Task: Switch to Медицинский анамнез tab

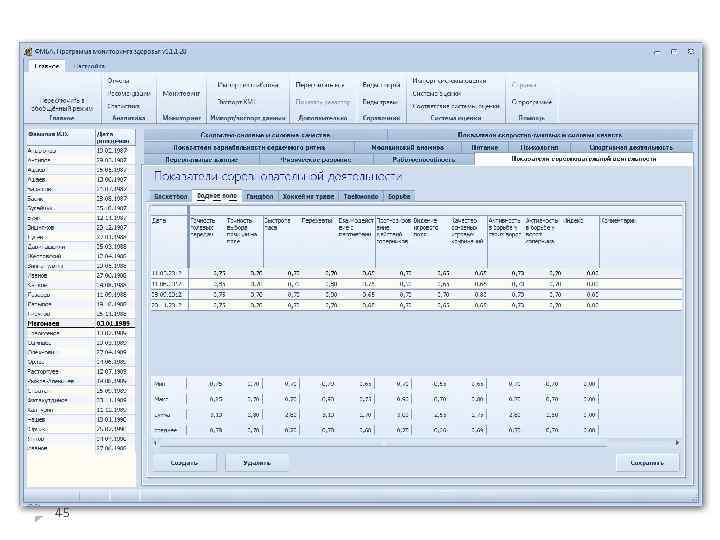Action: (407, 147)
